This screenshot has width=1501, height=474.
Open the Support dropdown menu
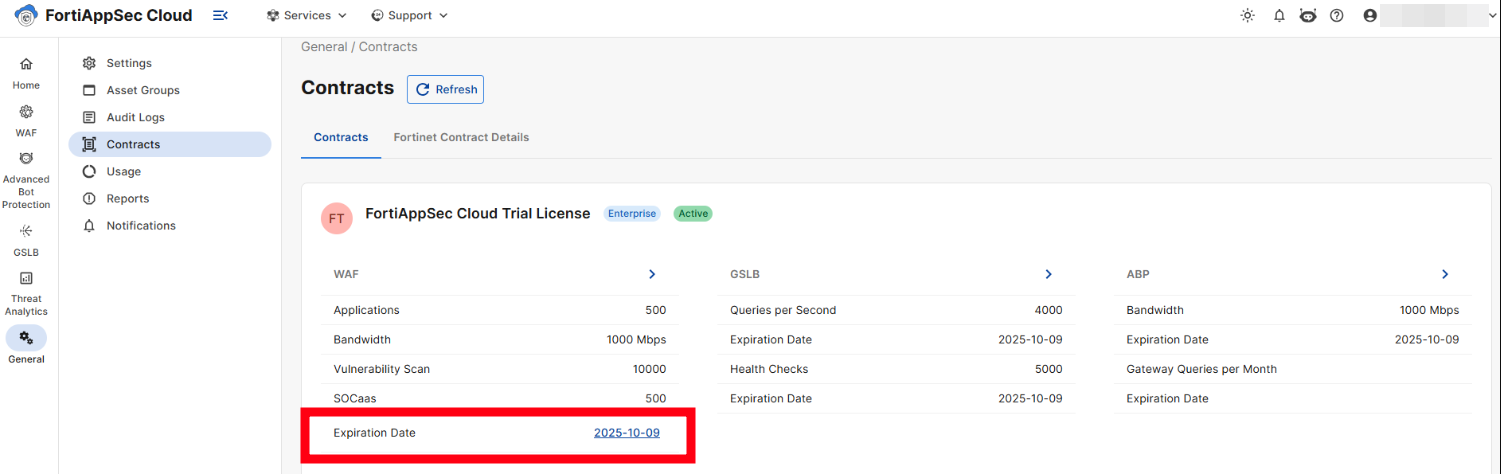click(409, 15)
